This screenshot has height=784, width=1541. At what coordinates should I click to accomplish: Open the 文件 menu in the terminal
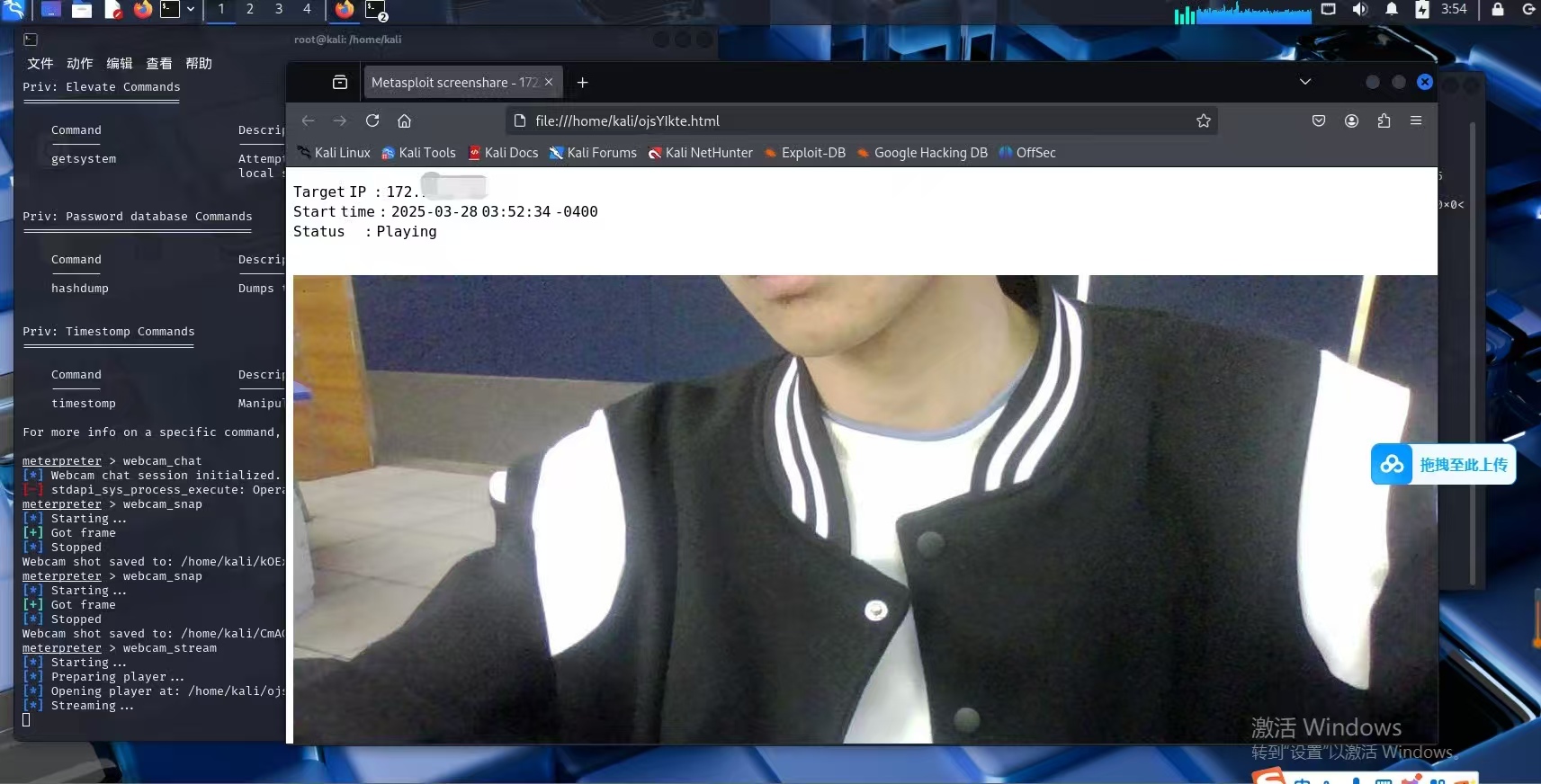point(40,63)
